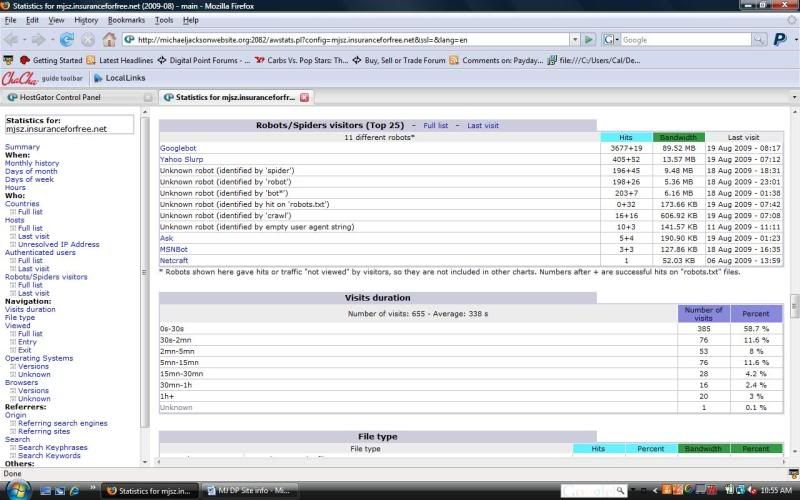Click the browser Forward arrow button
Screen dimensions: 800x500
click(38, 39)
